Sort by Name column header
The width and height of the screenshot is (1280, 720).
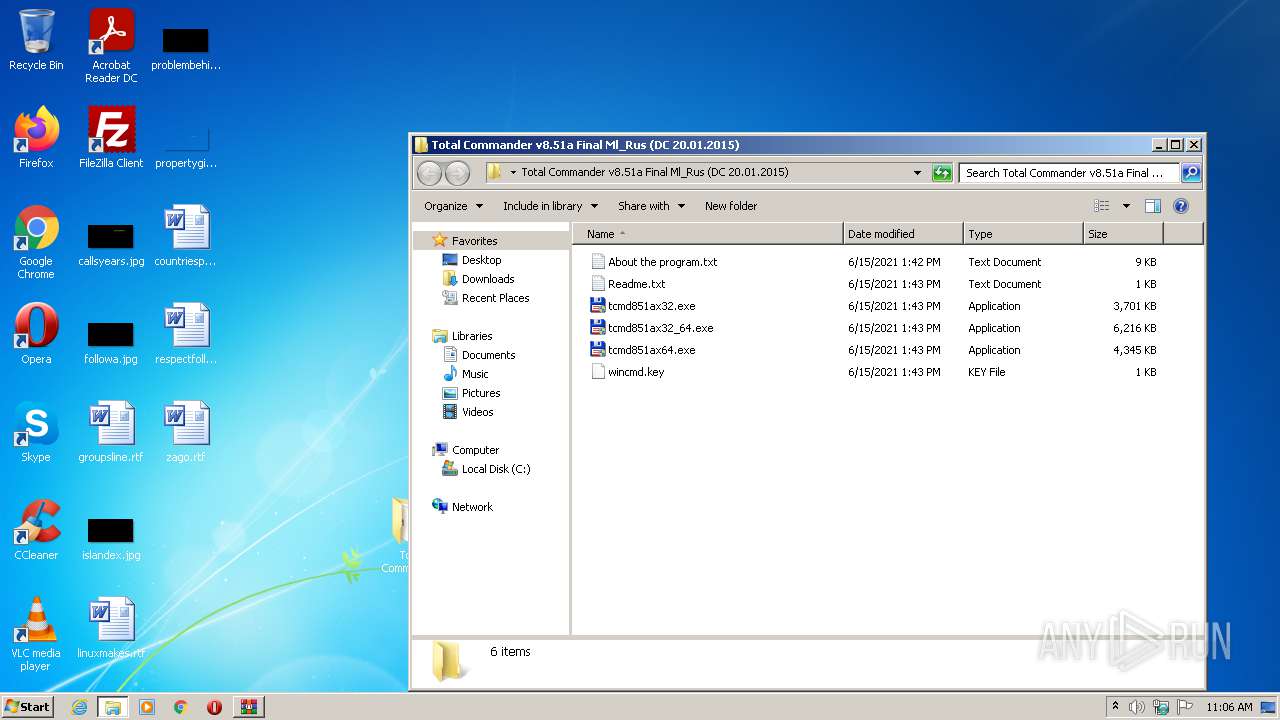click(x=708, y=234)
